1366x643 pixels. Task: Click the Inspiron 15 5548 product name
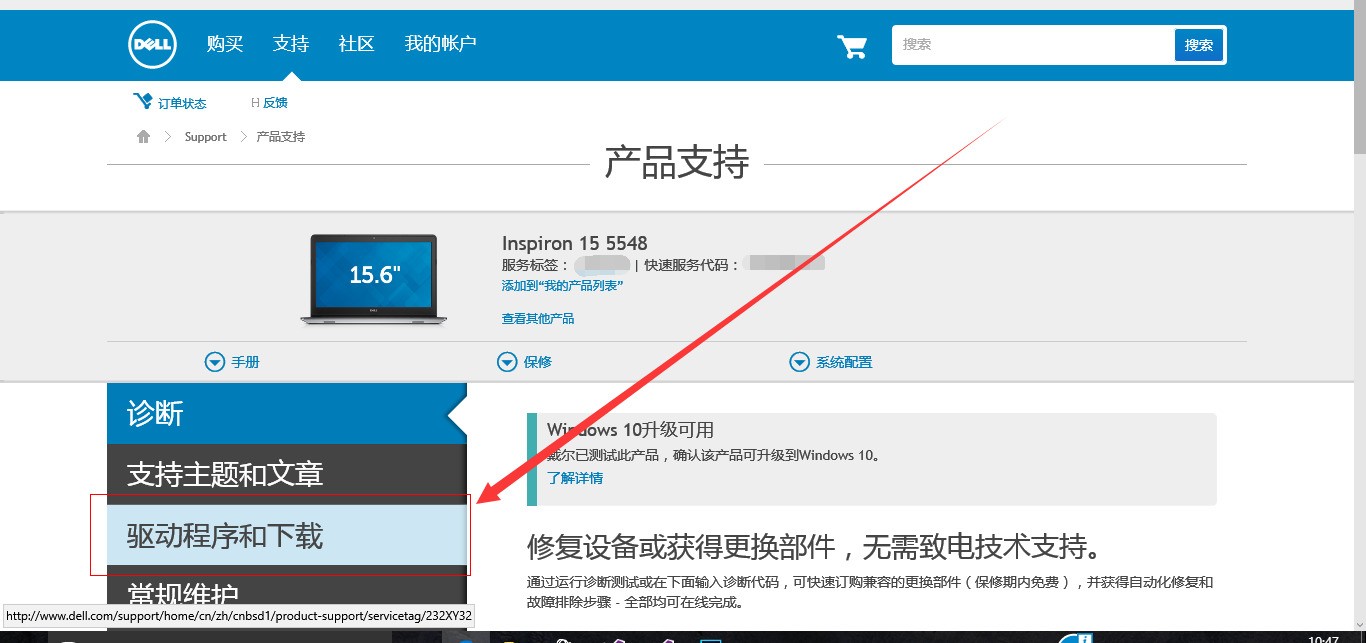click(575, 243)
